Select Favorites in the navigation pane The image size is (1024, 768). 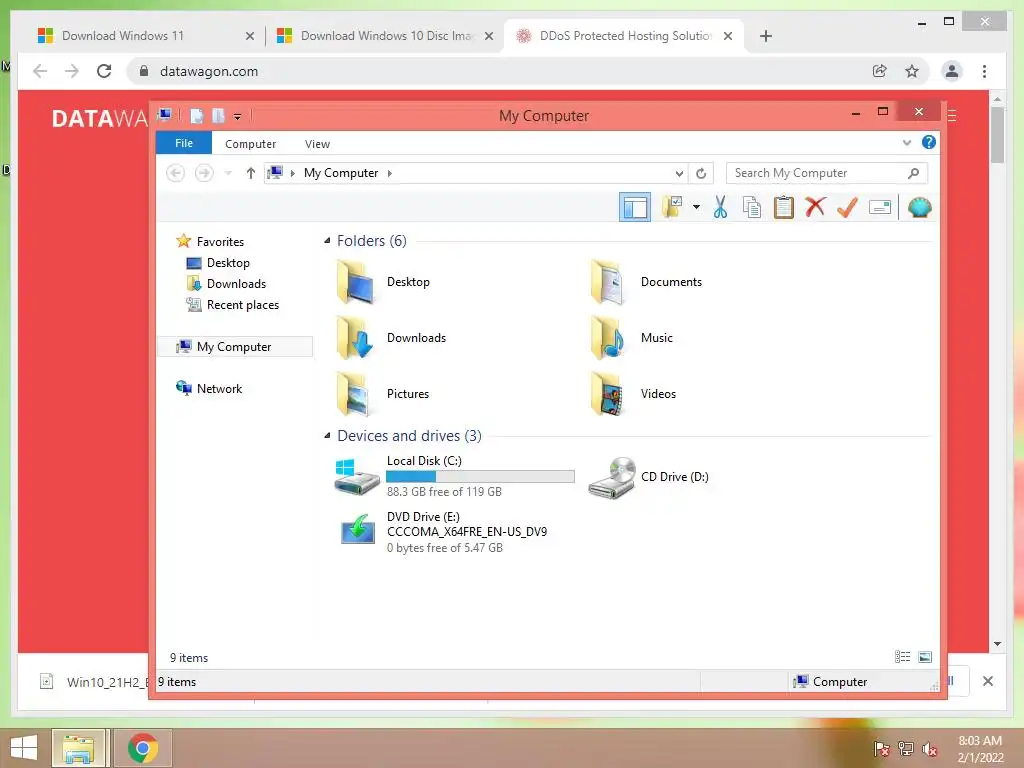coord(220,242)
